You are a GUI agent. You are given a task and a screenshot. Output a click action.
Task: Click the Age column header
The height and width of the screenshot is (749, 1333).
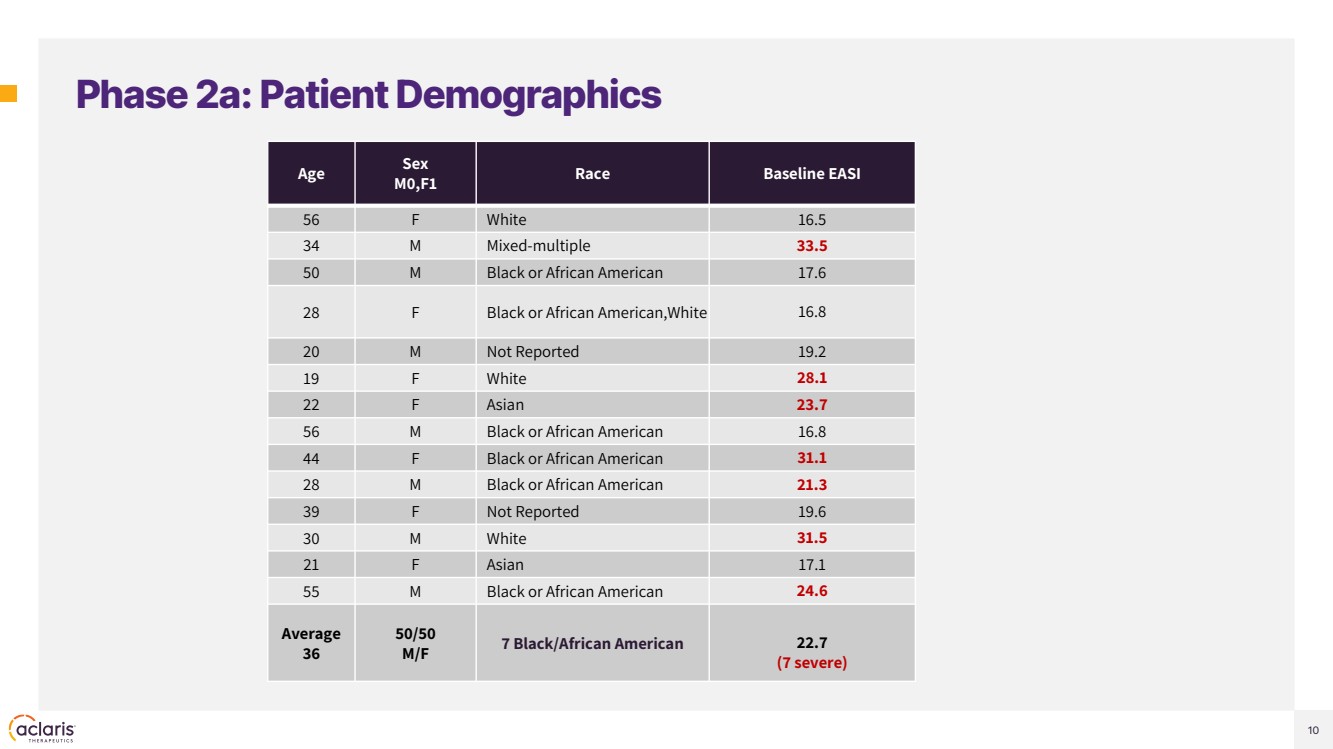pos(311,174)
